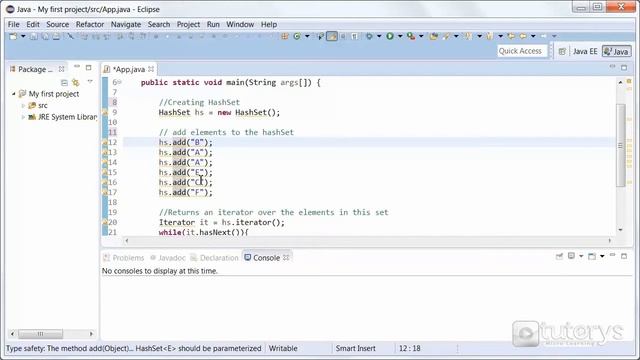640x360 pixels.
Task: Click the editor horizontal scrollbar right arrow
Action: (610, 241)
